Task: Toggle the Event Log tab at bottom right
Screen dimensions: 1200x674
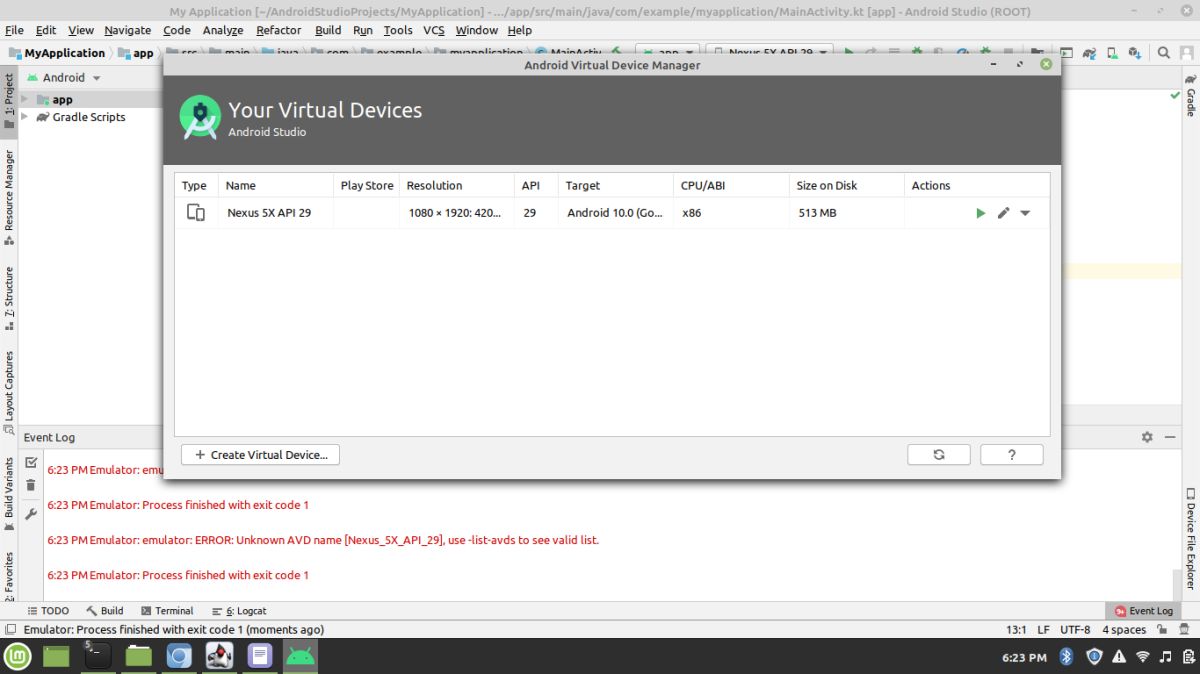Action: (x=1143, y=610)
